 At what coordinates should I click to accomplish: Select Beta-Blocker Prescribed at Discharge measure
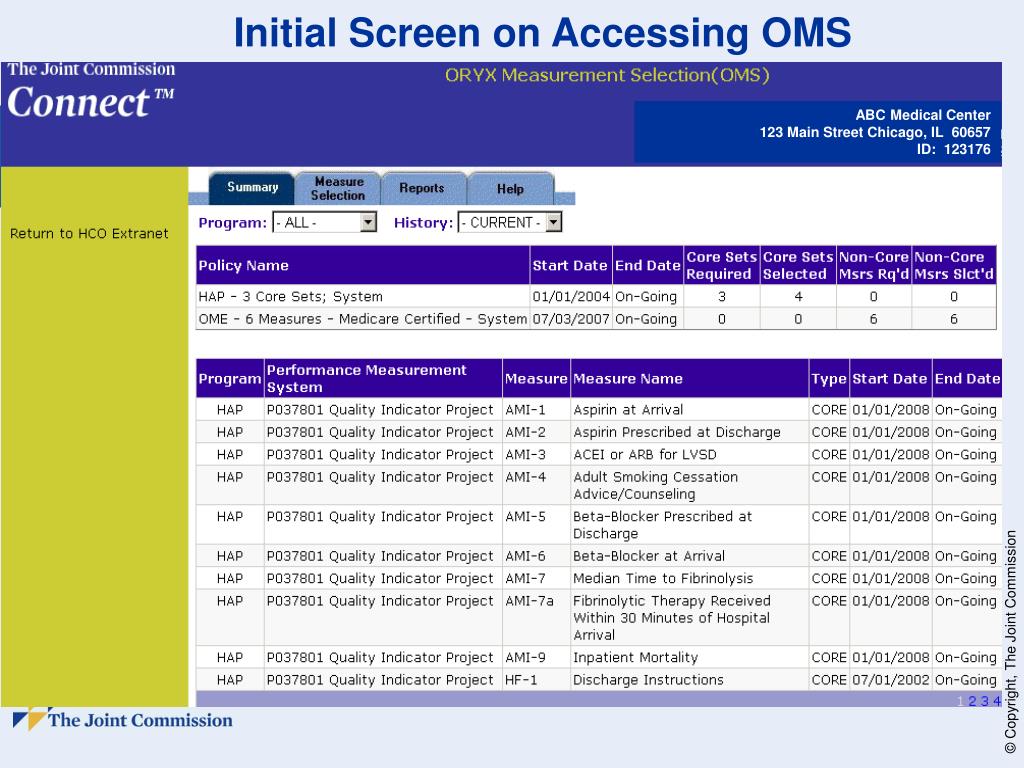click(662, 525)
